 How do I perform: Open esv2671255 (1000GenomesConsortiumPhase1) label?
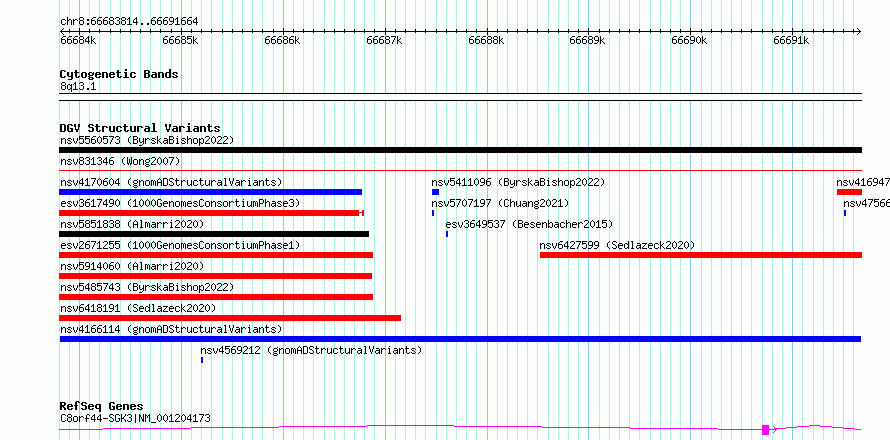pyautogui.click(x=180, y=245)
